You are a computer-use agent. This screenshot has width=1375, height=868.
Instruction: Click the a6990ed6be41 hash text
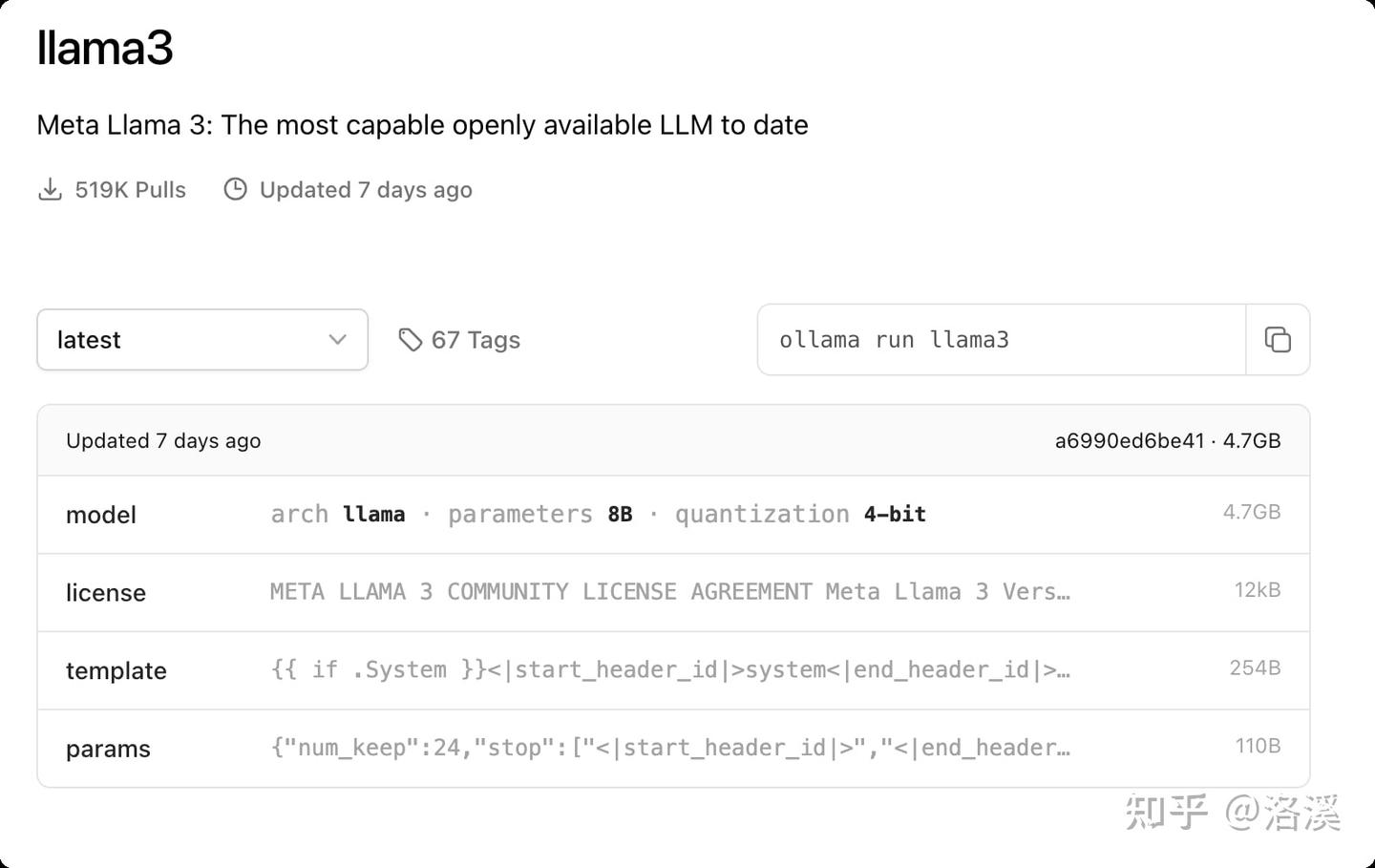click(x=1129, y=441)
